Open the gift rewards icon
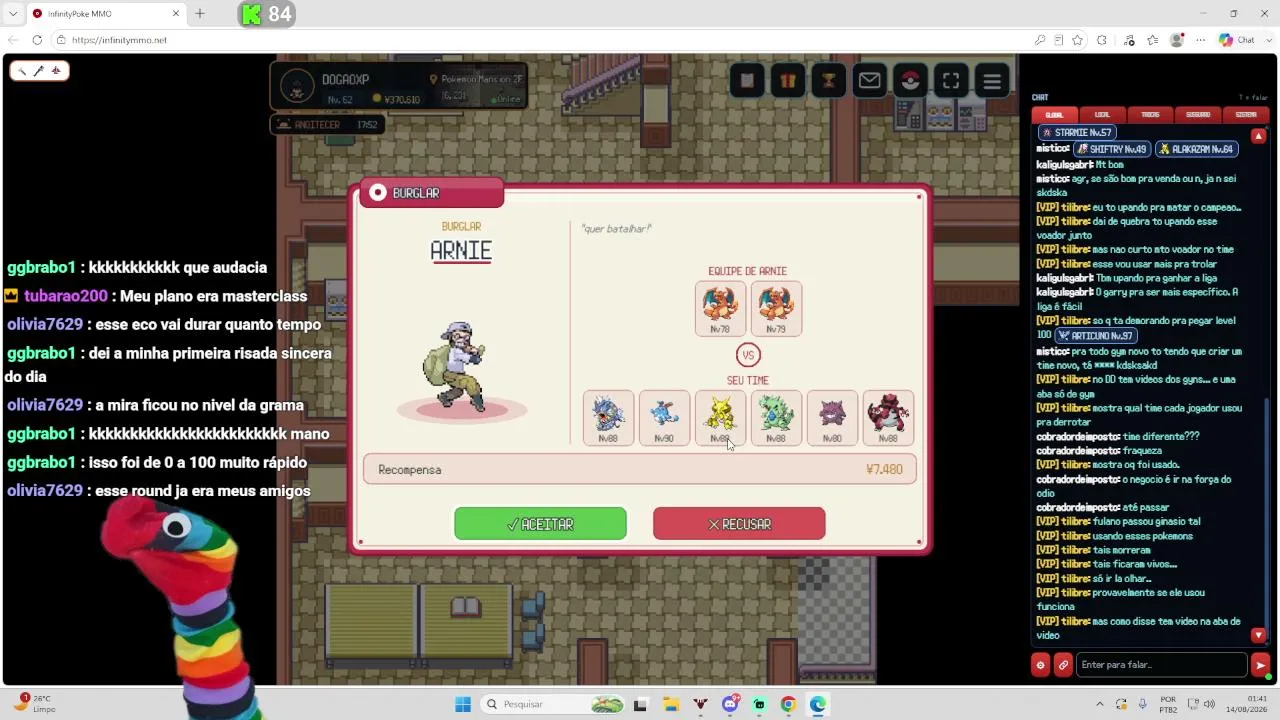The height and width of the screenshot is (720, 1280). (x=788, y=81)
